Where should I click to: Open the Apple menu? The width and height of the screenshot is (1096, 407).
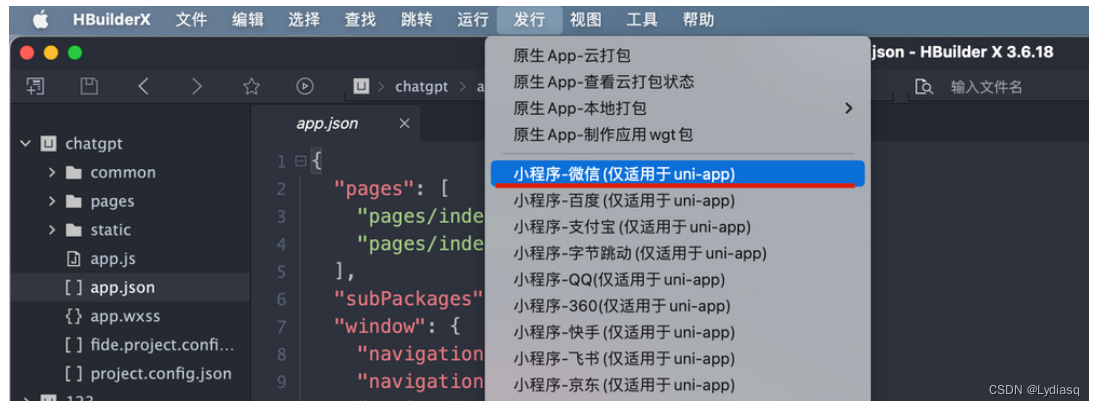pyautogui.click(x=41, y=20)
